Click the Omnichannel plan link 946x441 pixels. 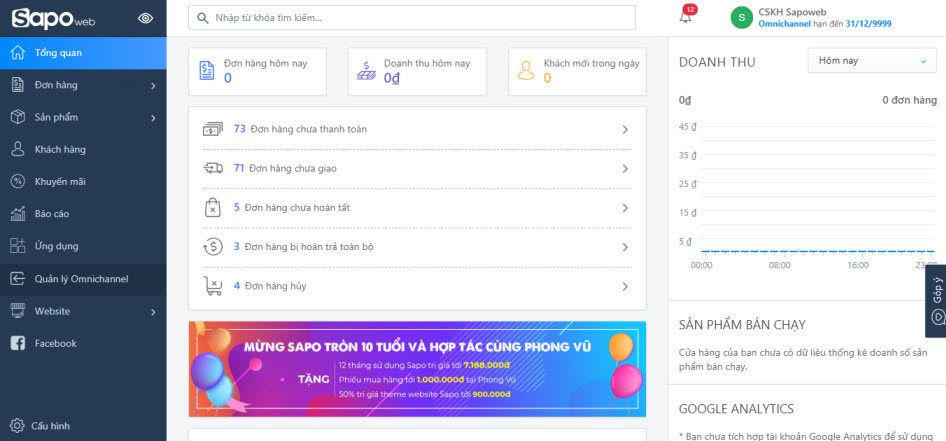click(784, 24)
